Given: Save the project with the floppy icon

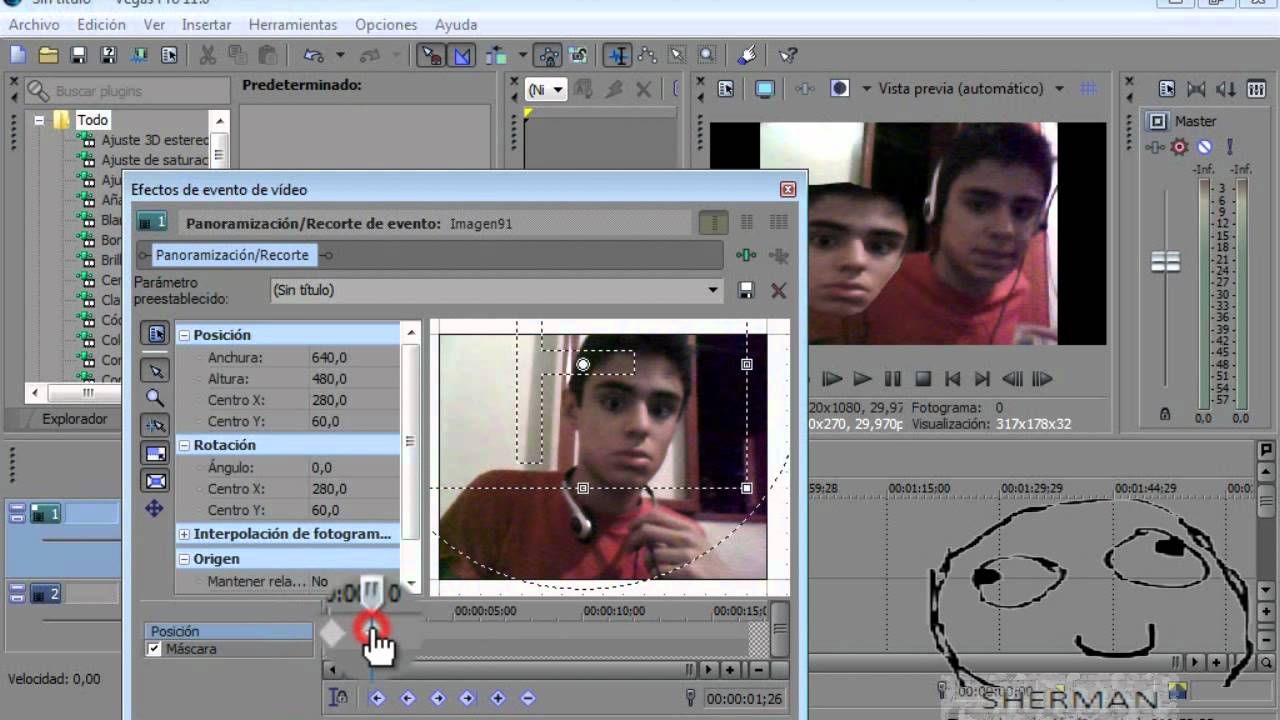Looking at the screenshot, I should pyautogui.click(x=78, y=56).
